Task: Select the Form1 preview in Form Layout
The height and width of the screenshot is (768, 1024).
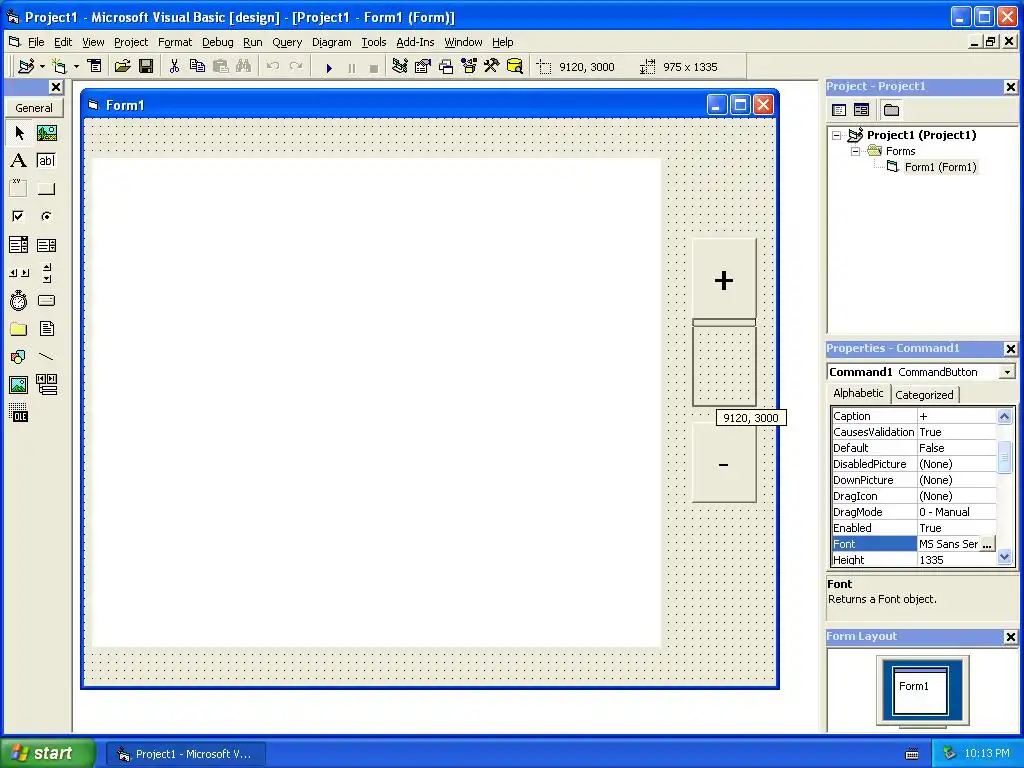Action: click(921, 691)
